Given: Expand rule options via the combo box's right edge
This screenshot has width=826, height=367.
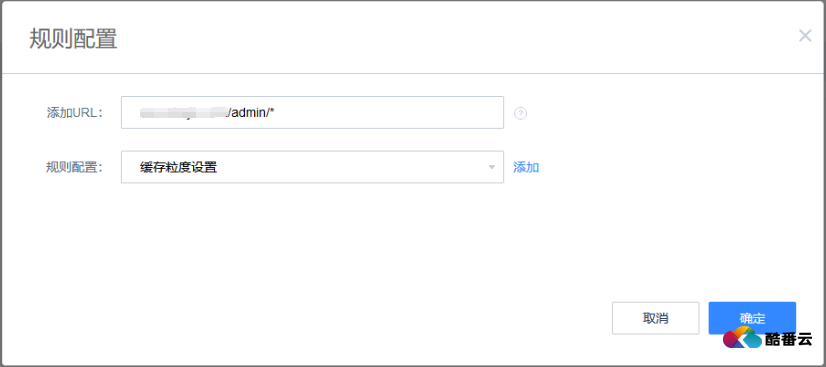Looking at the screenshot, I should pyautogui.click(x=491, y=167).
